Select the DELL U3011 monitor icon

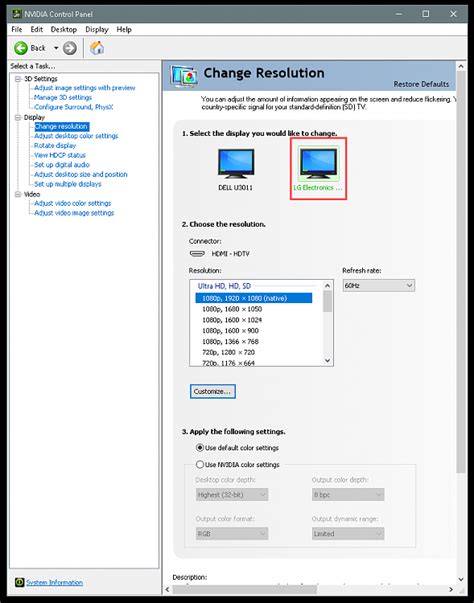click(x=236, y=164)
